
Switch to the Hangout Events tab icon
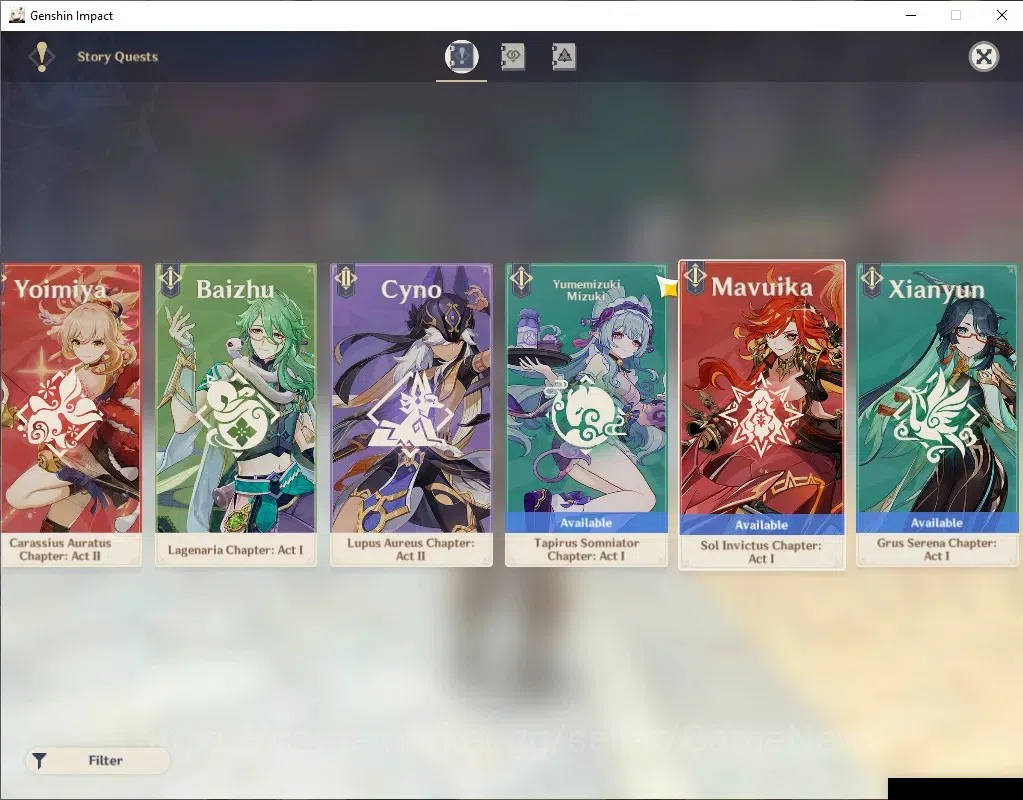coord(513,56)
